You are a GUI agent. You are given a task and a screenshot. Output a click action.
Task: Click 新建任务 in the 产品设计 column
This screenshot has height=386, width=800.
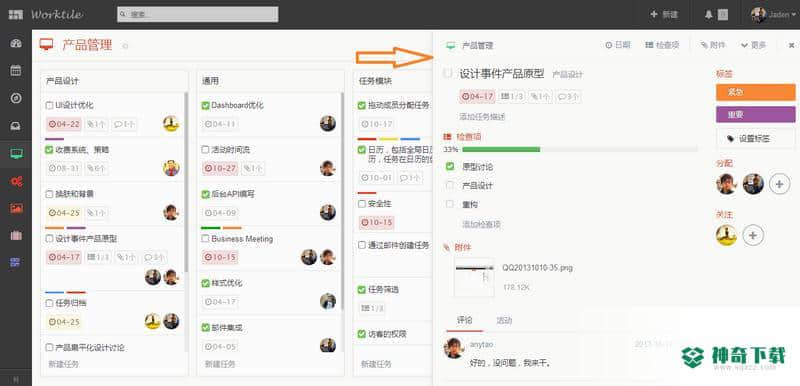point(63,364)
